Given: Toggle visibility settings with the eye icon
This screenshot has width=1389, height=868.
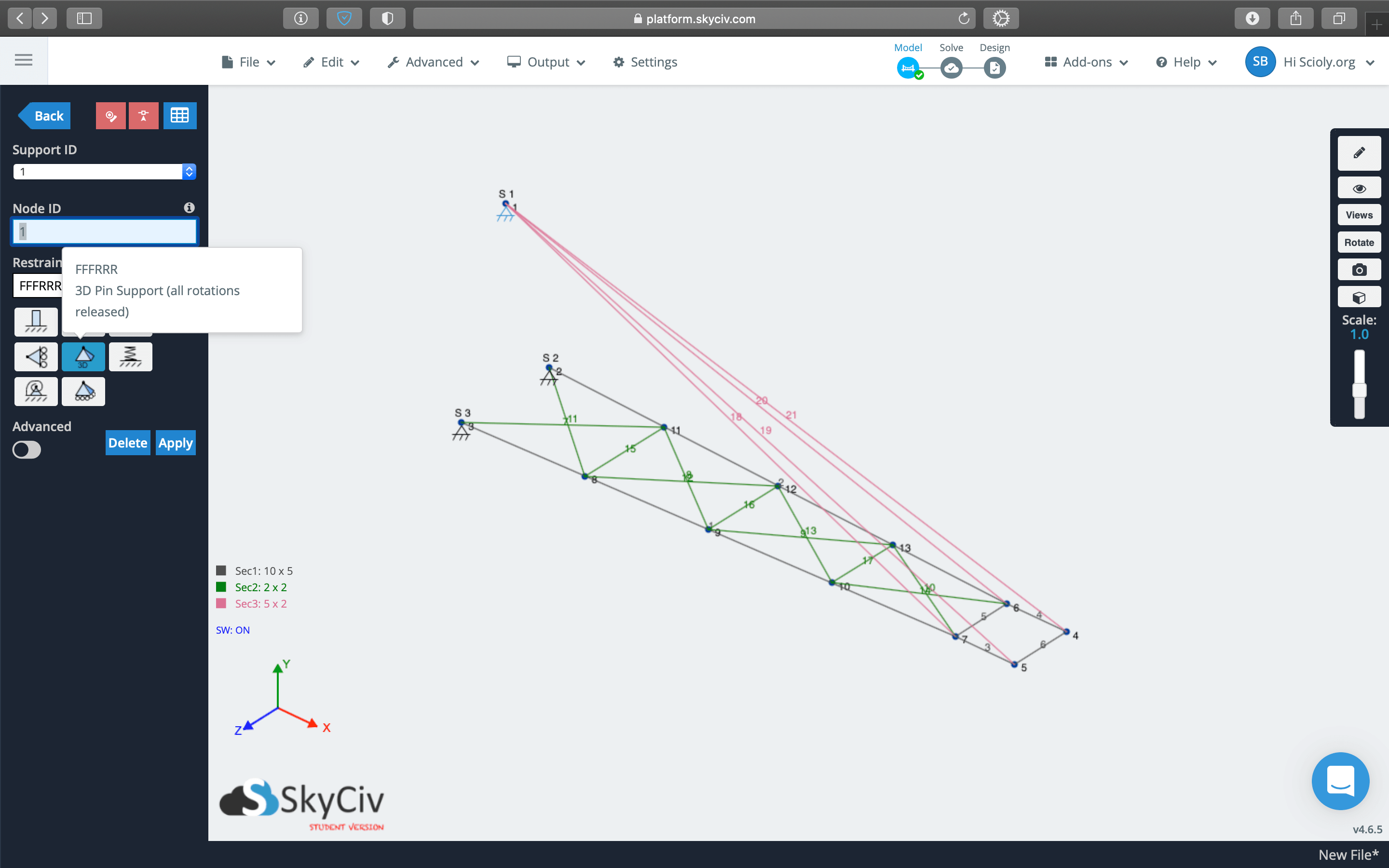Looking at the screenshot, I should coord(1359,188).
